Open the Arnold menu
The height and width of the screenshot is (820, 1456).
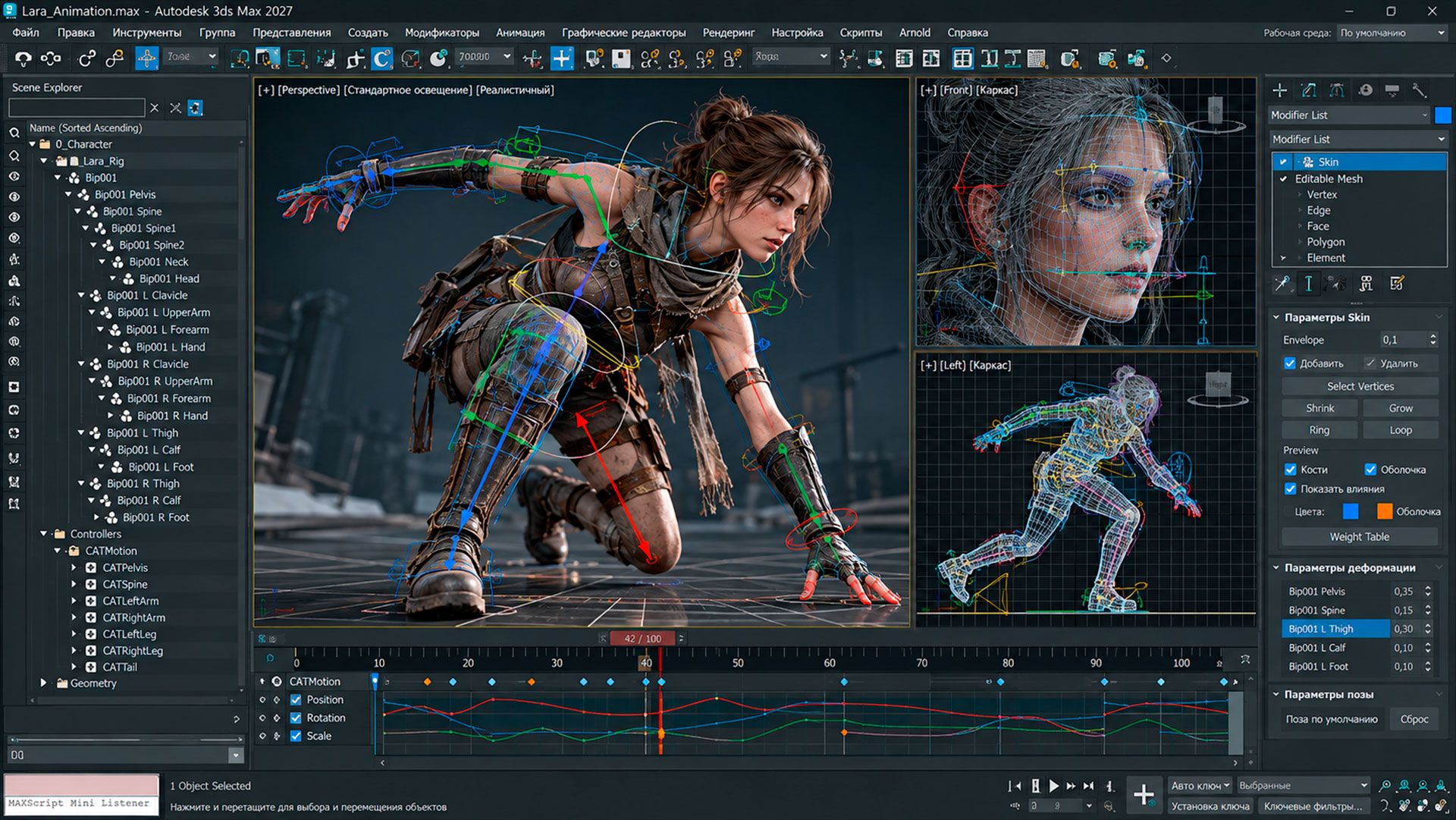[x=915, y=33]
